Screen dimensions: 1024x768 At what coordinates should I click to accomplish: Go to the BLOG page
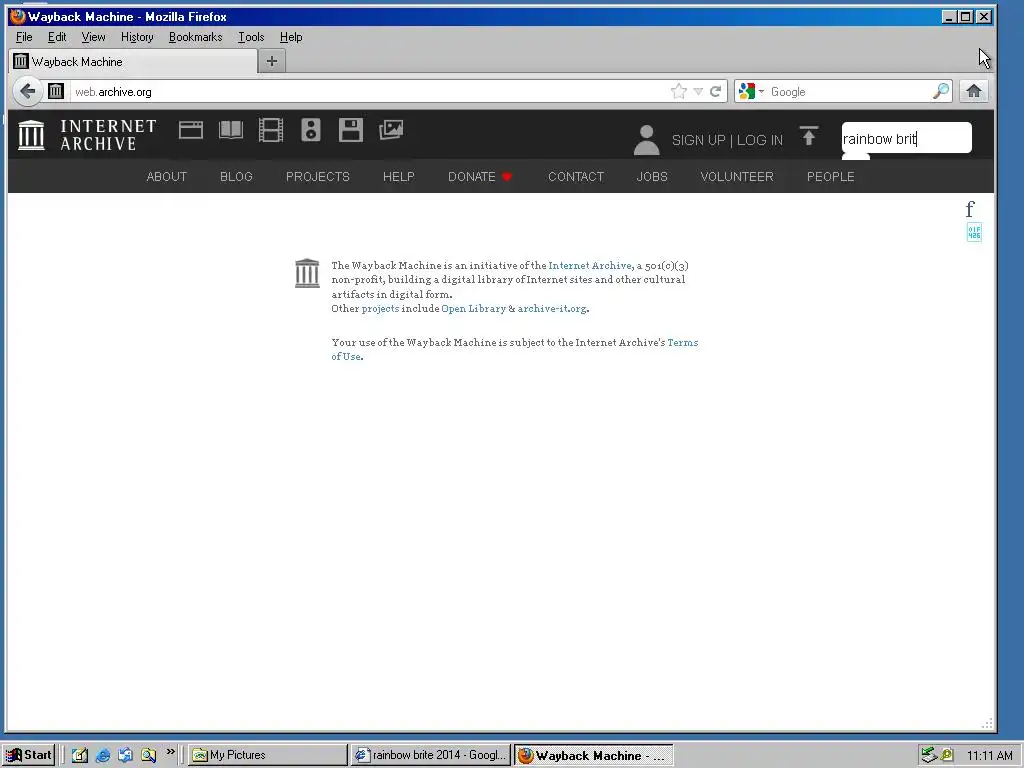coord(236,176)
